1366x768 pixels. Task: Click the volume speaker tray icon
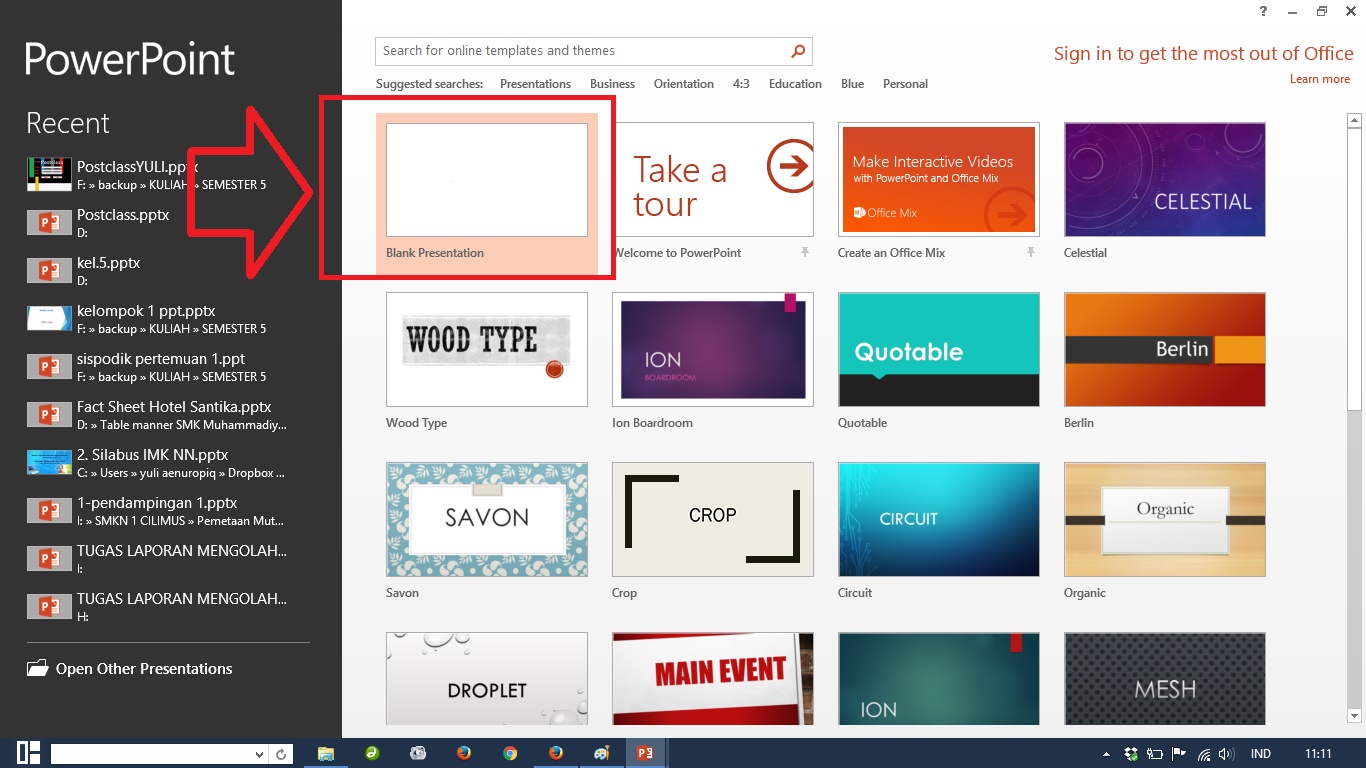[x=1226, y=754]
